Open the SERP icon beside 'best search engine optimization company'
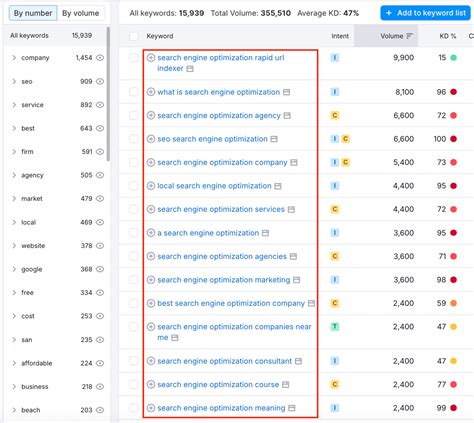Viewport: 474px width, 423px height. click(311, 303)
